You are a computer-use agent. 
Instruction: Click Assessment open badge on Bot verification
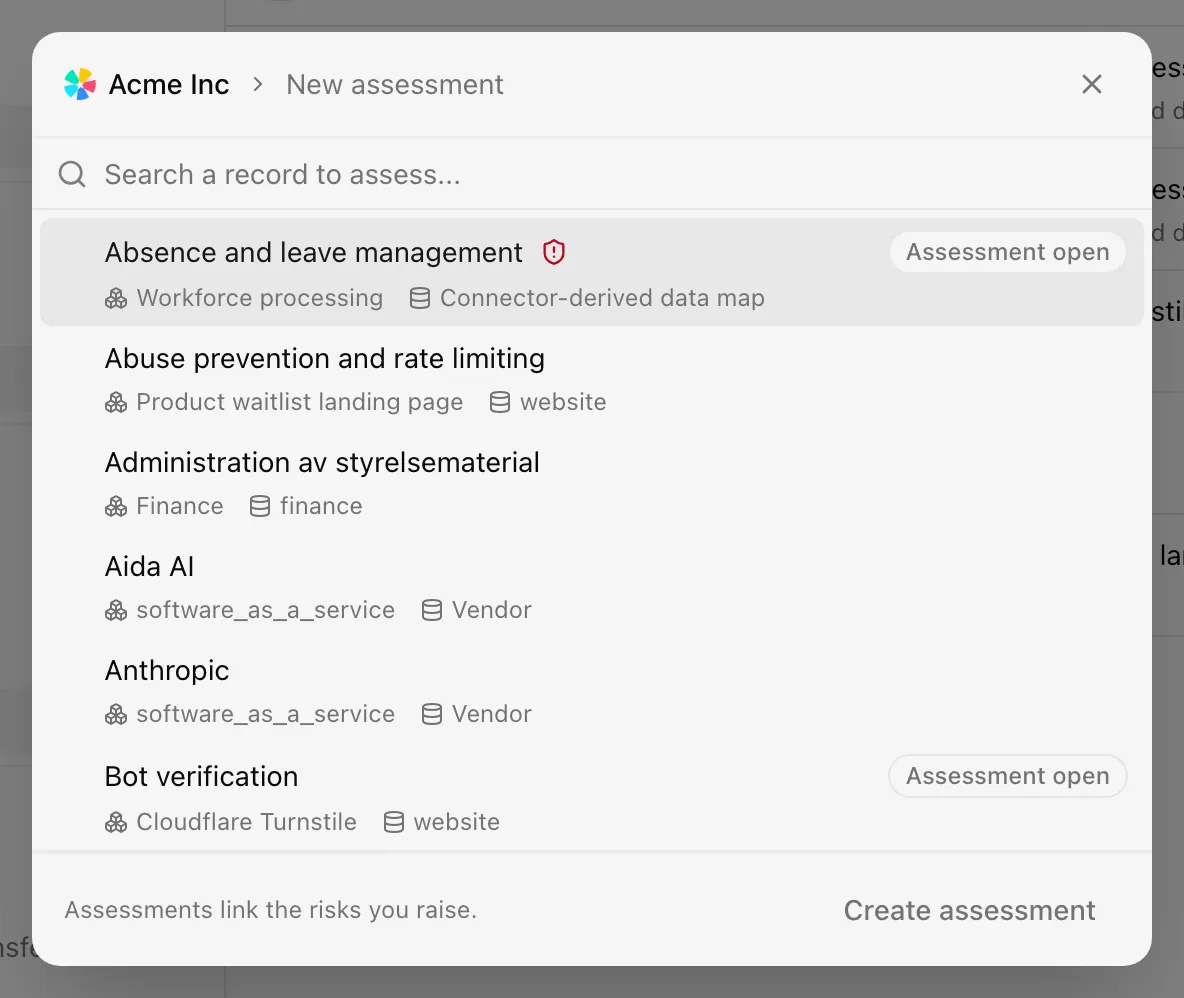[1007, 776]
